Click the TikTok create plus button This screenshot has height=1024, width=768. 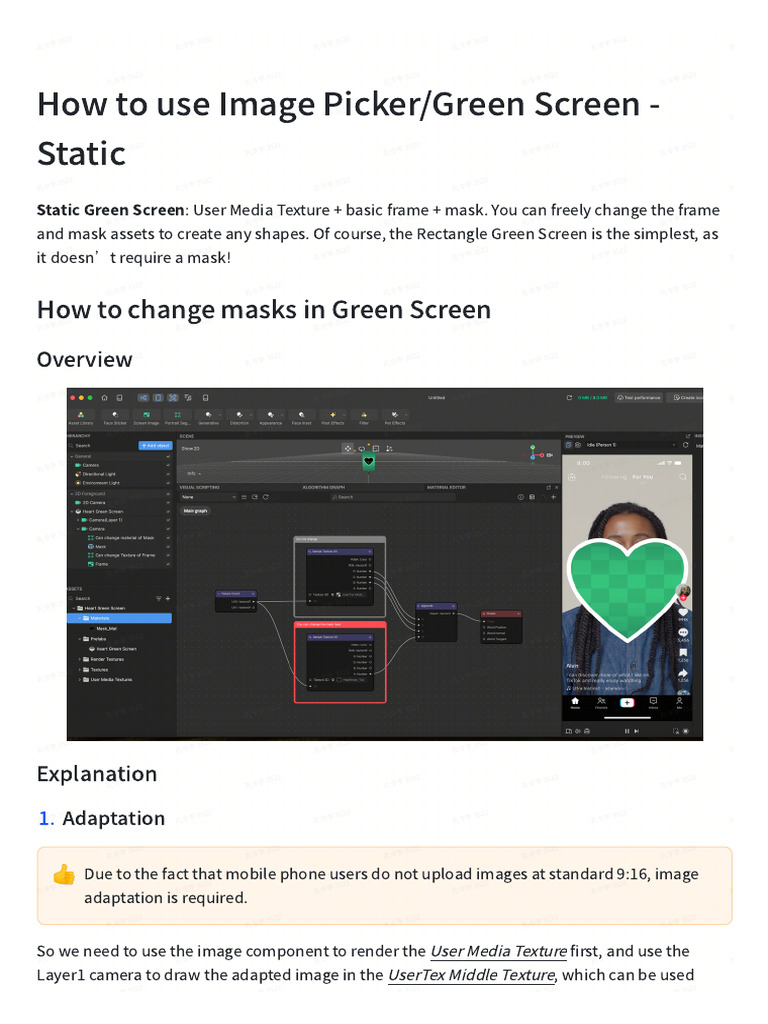[627, 703]
